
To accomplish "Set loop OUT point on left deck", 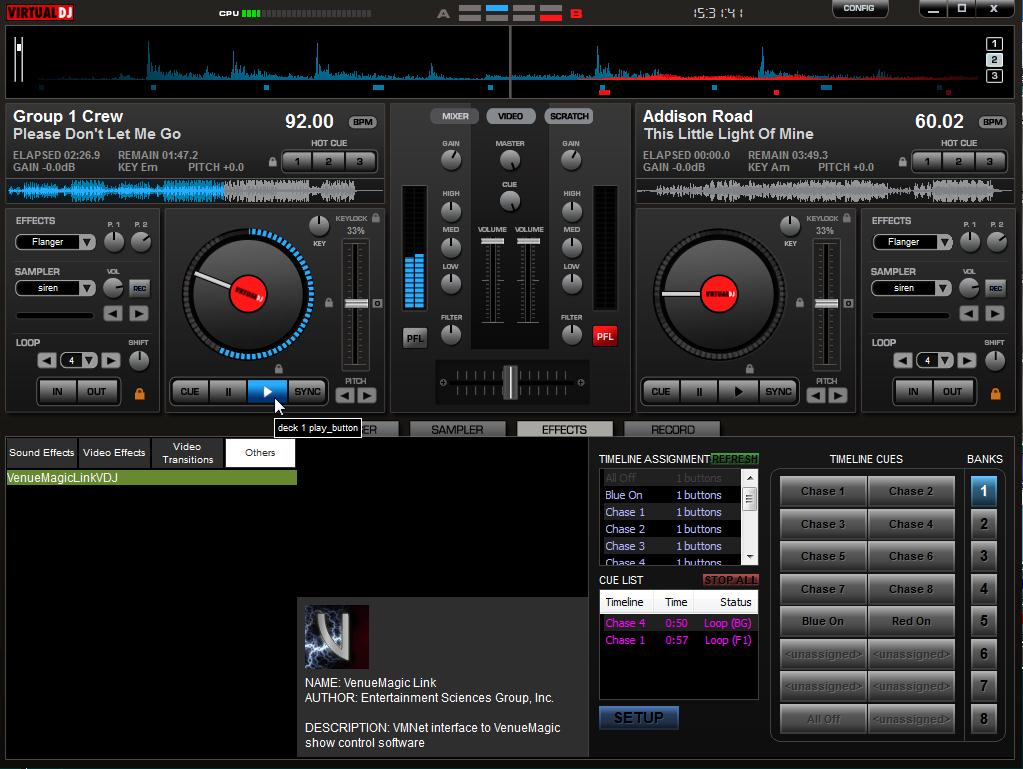I will tap(97, 391).
